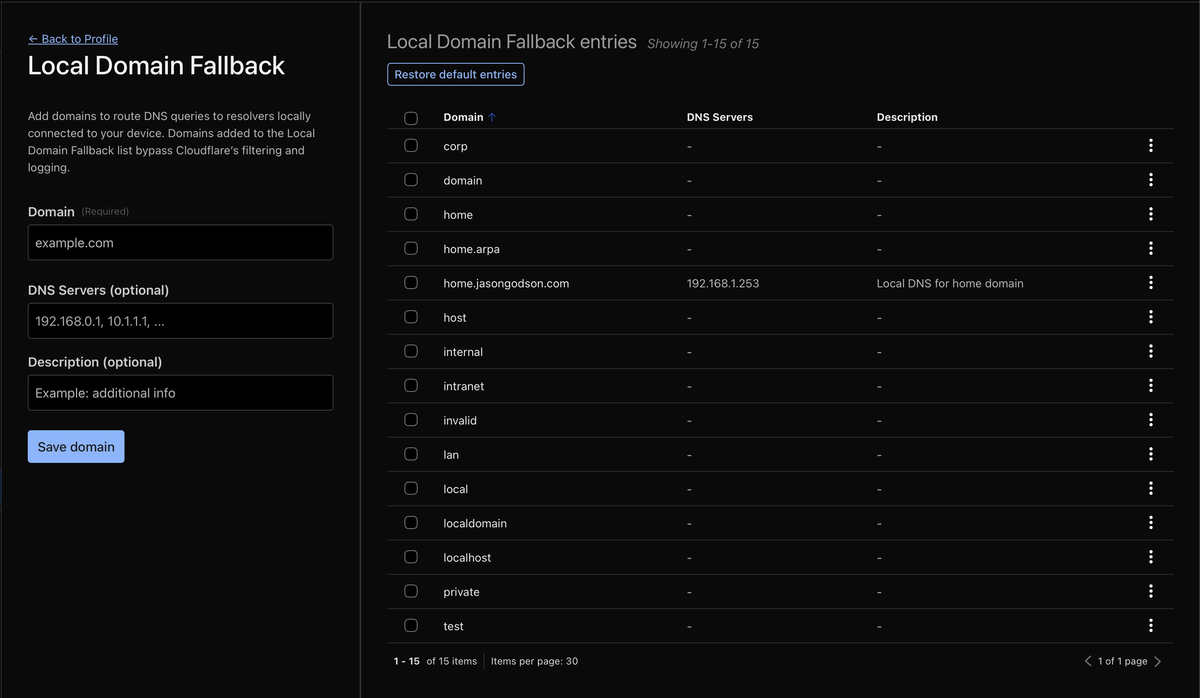1200x698 pixels.
Task: Open the kebab menu for the localhost row
Action: pyautogui.click(x=1150, y=557)
